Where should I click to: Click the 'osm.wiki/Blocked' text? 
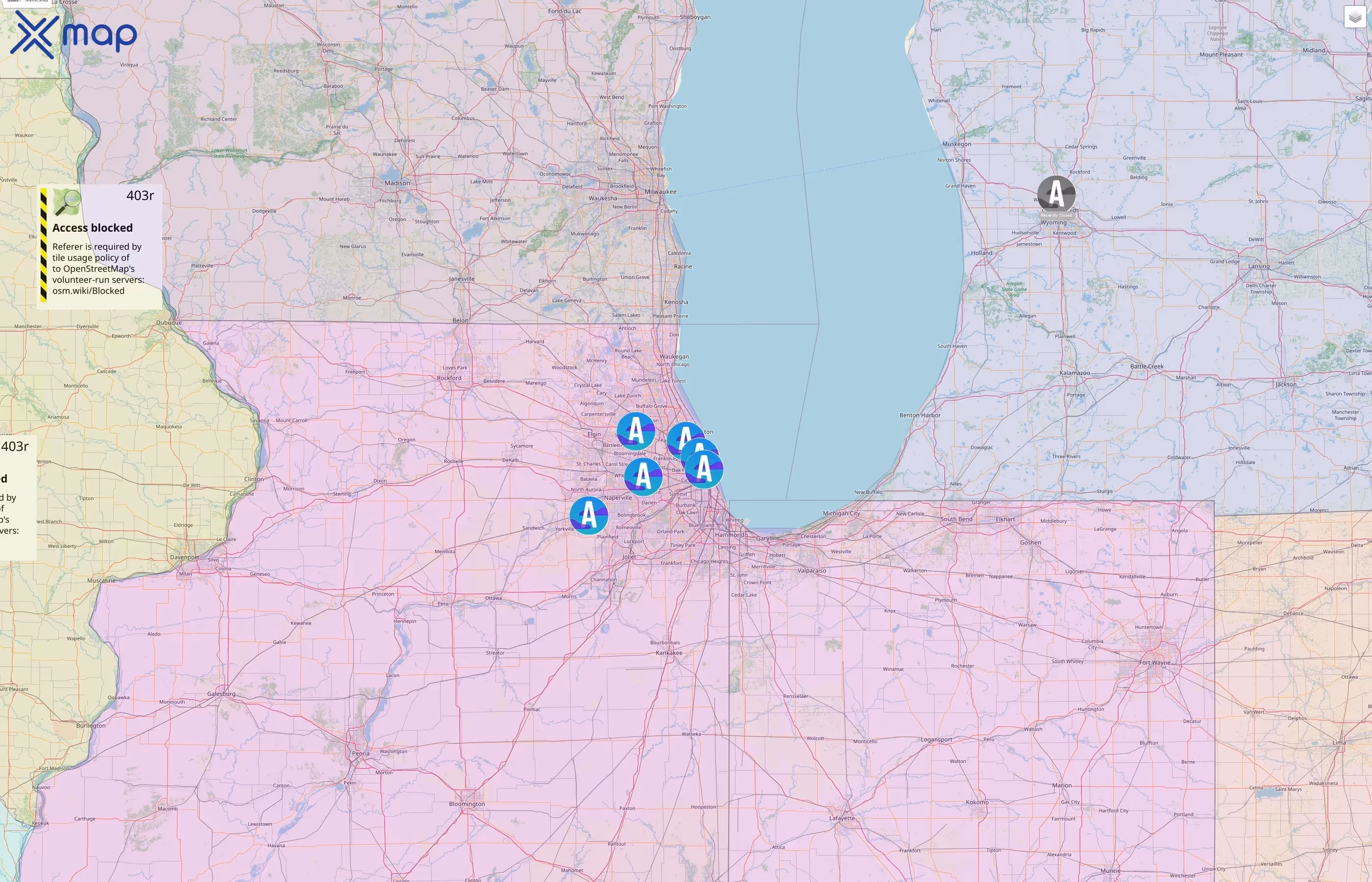tap(88, 291)
